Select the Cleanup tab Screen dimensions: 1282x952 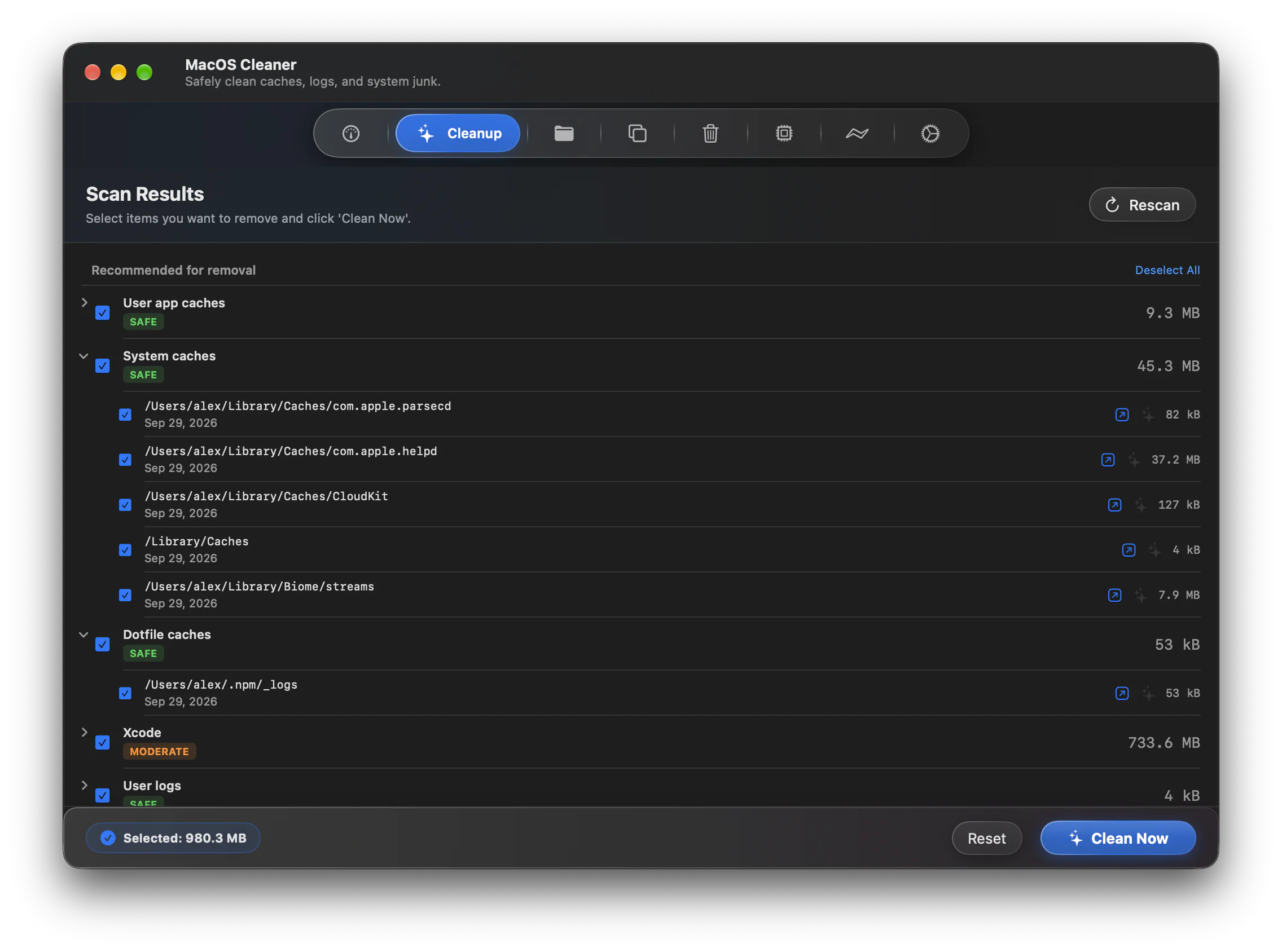pyautogui.click(x=458, y=134)
